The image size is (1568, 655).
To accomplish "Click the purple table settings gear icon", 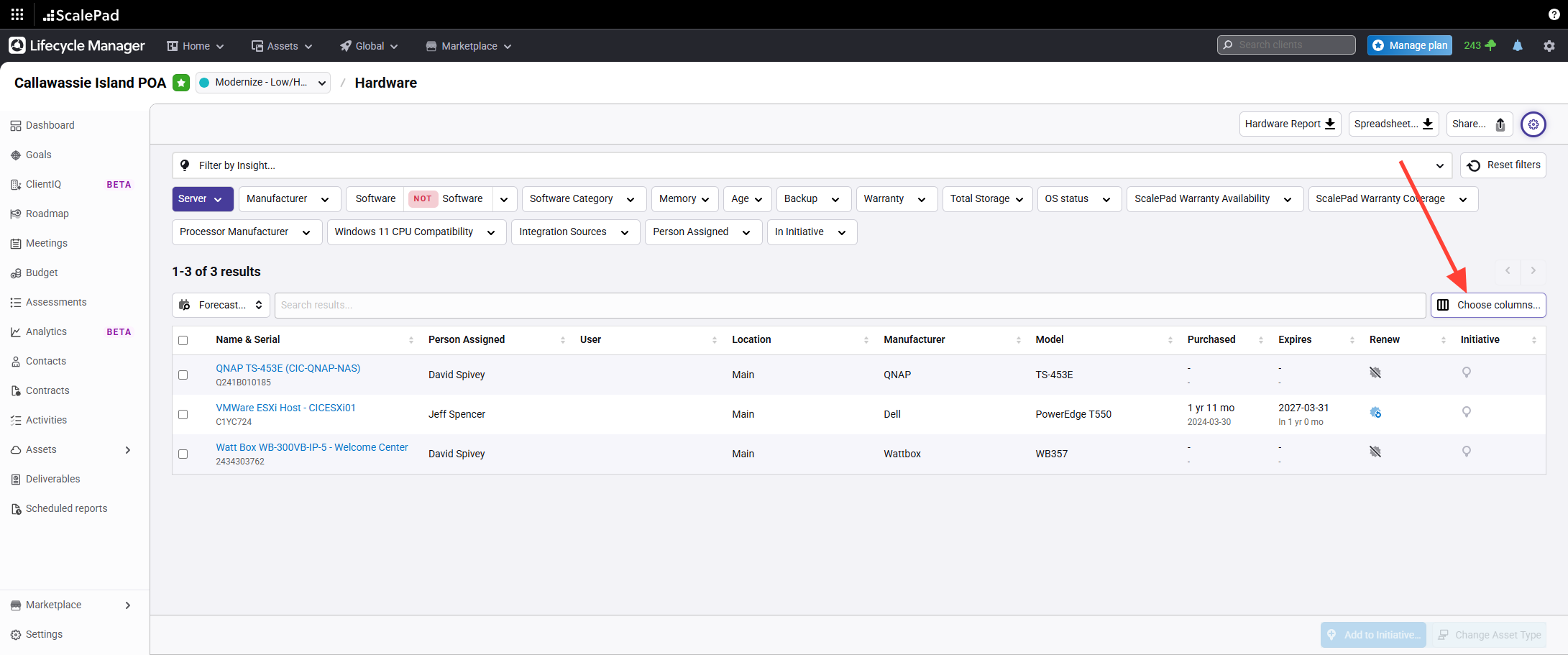I will coord(1533,124).
